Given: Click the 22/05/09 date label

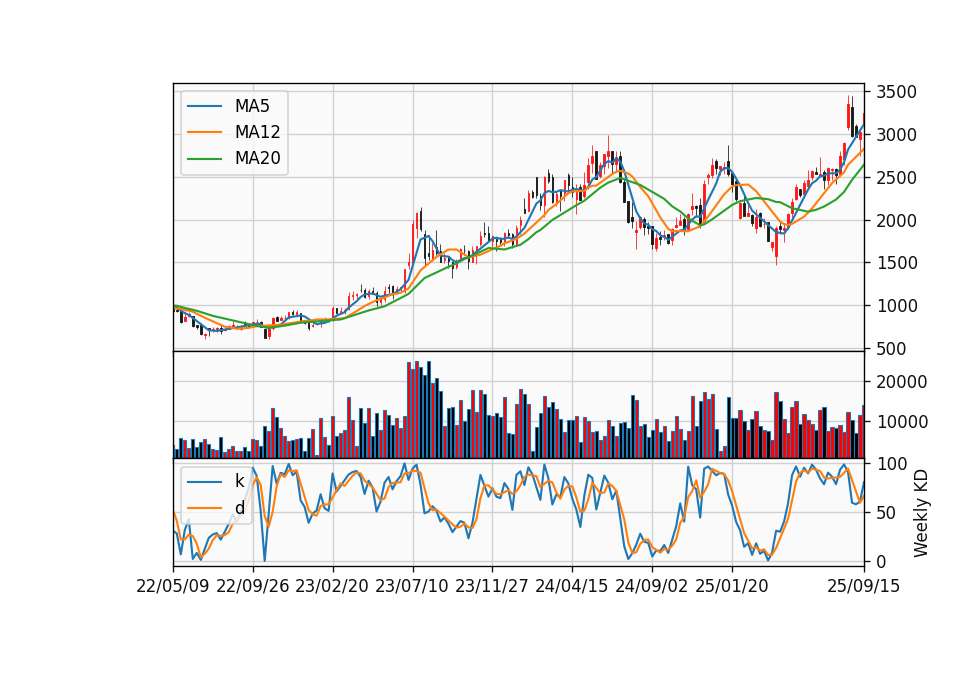Looking at the screenshot, I should point(173,586).
